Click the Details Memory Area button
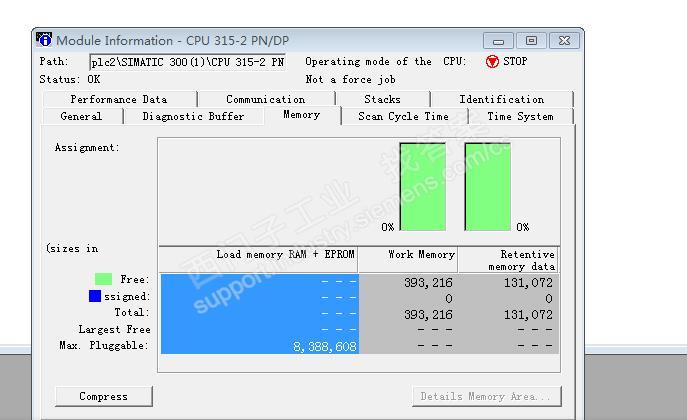This screenshot has height=420, width=687. coord(486,396)
